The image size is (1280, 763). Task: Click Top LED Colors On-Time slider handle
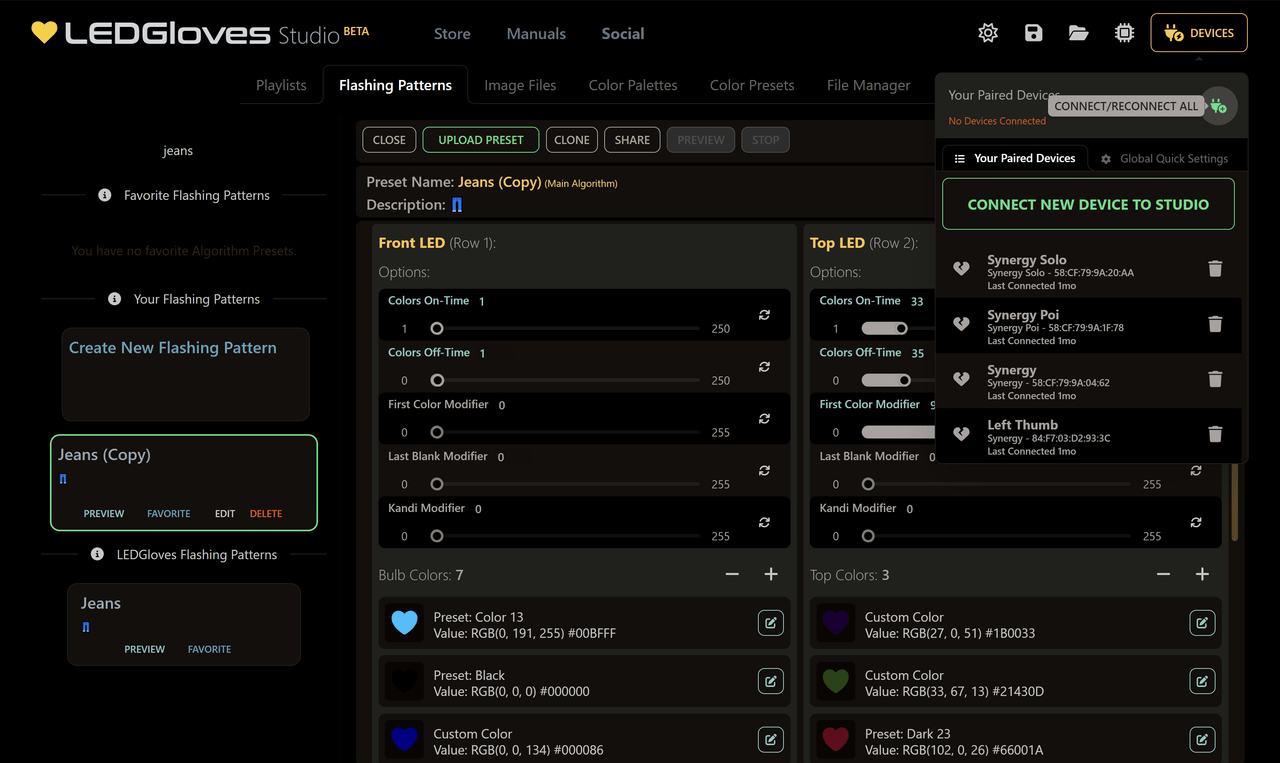pyautogui.click(x=901, y=328)
